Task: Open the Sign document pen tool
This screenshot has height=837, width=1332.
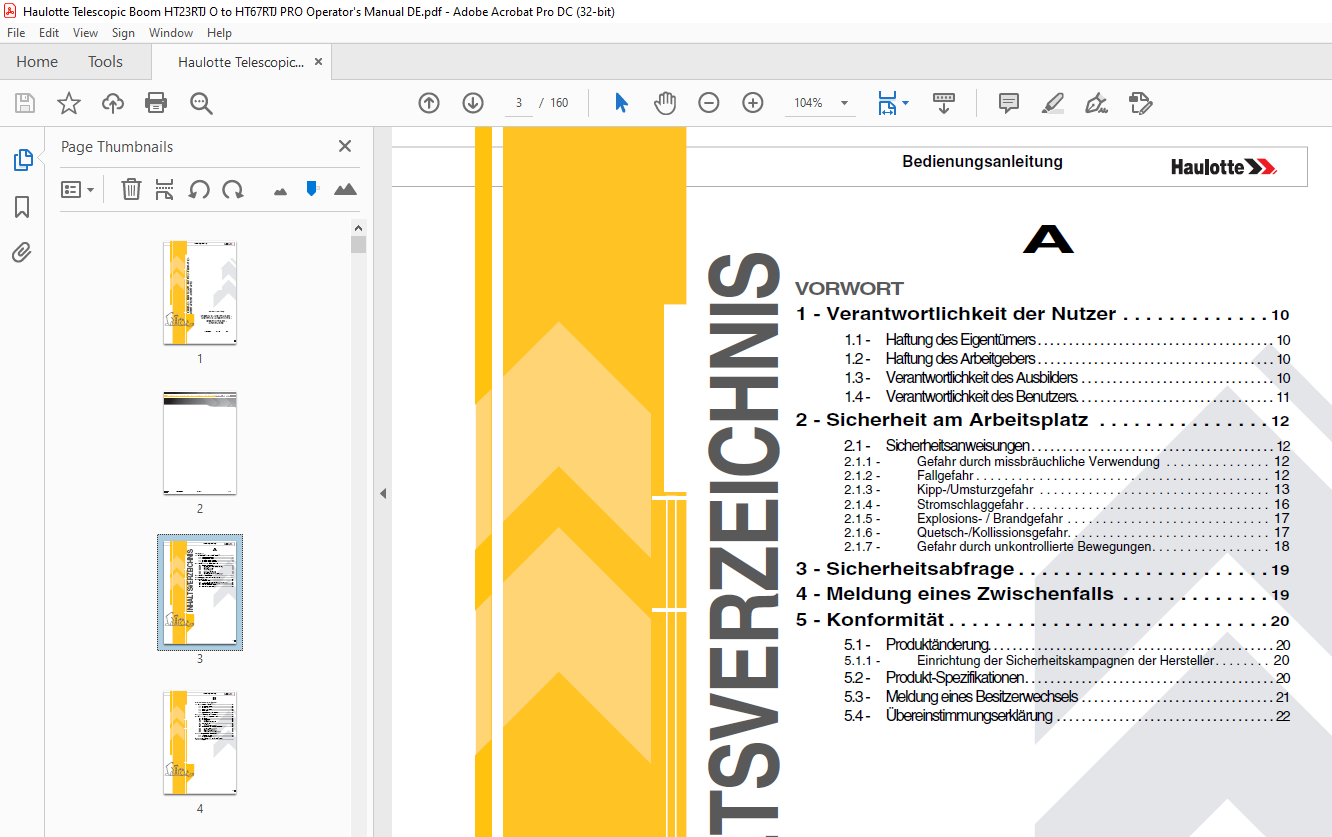Action: pos(1097,103)
